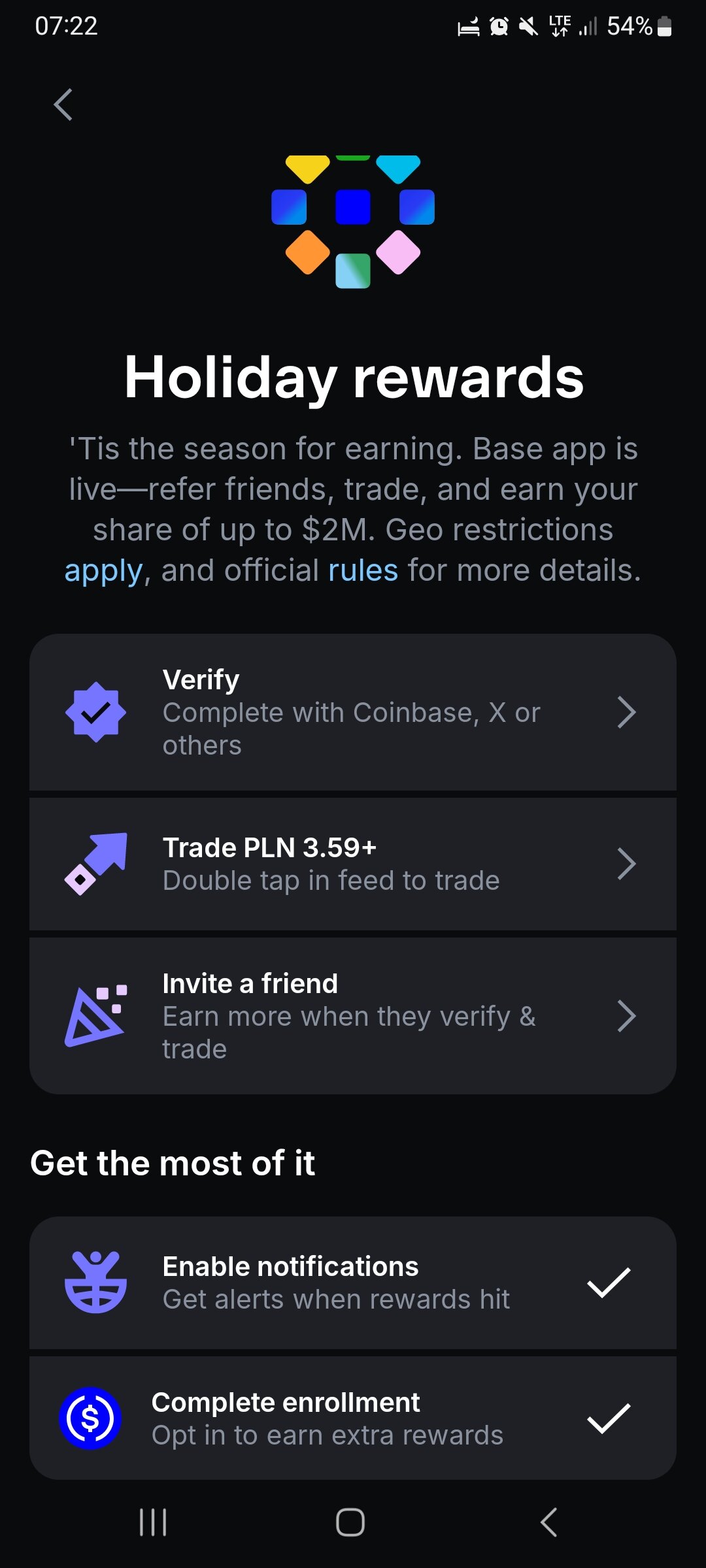Tap the blue dollar coin icon

coord(90,1418)
